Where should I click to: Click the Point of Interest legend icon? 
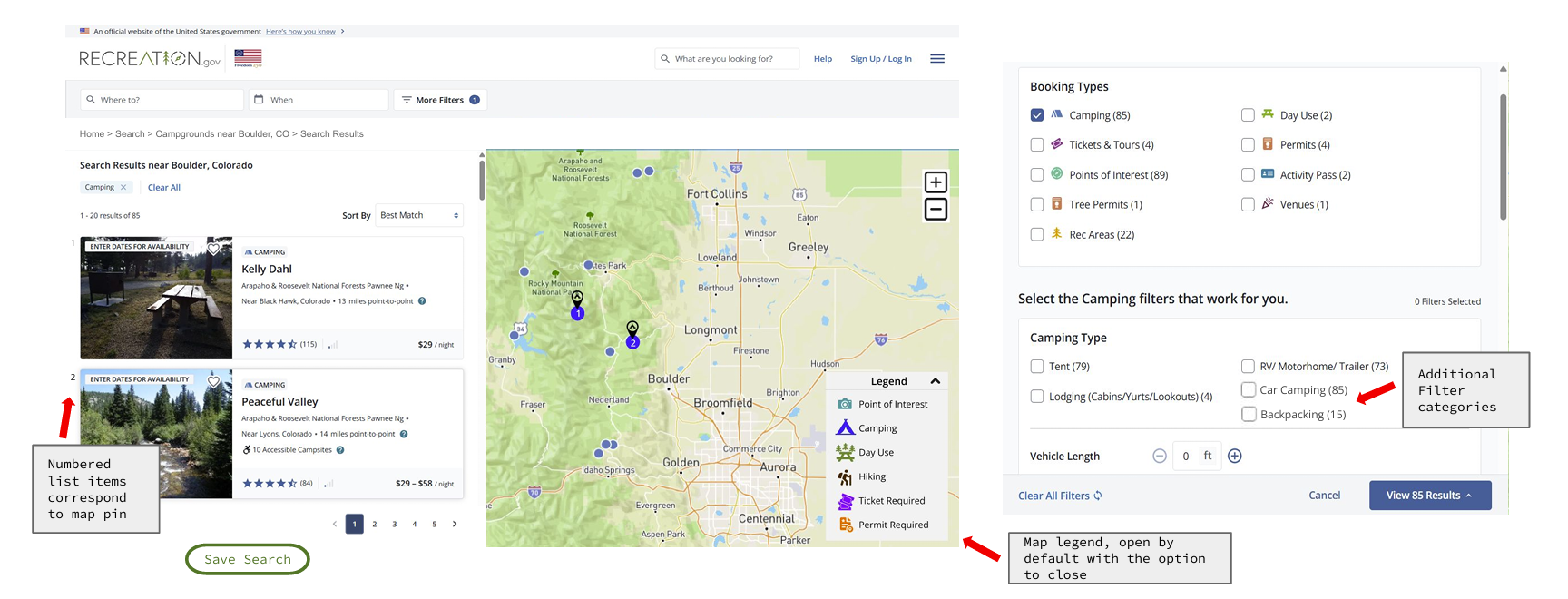(x=845, y=404)
